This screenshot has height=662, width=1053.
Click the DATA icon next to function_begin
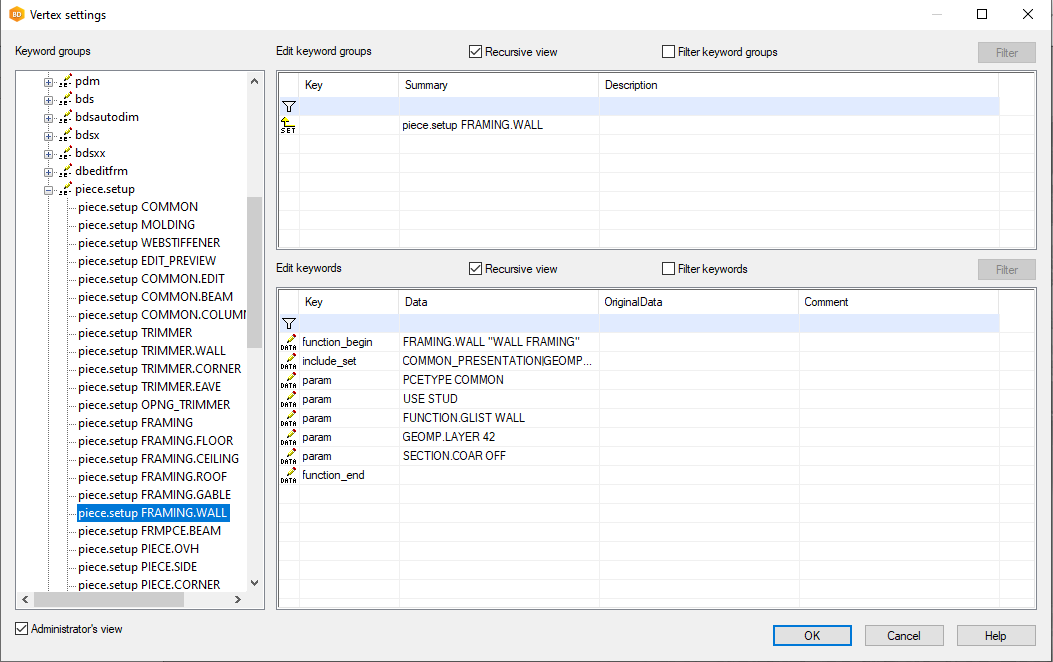(288, 342)
